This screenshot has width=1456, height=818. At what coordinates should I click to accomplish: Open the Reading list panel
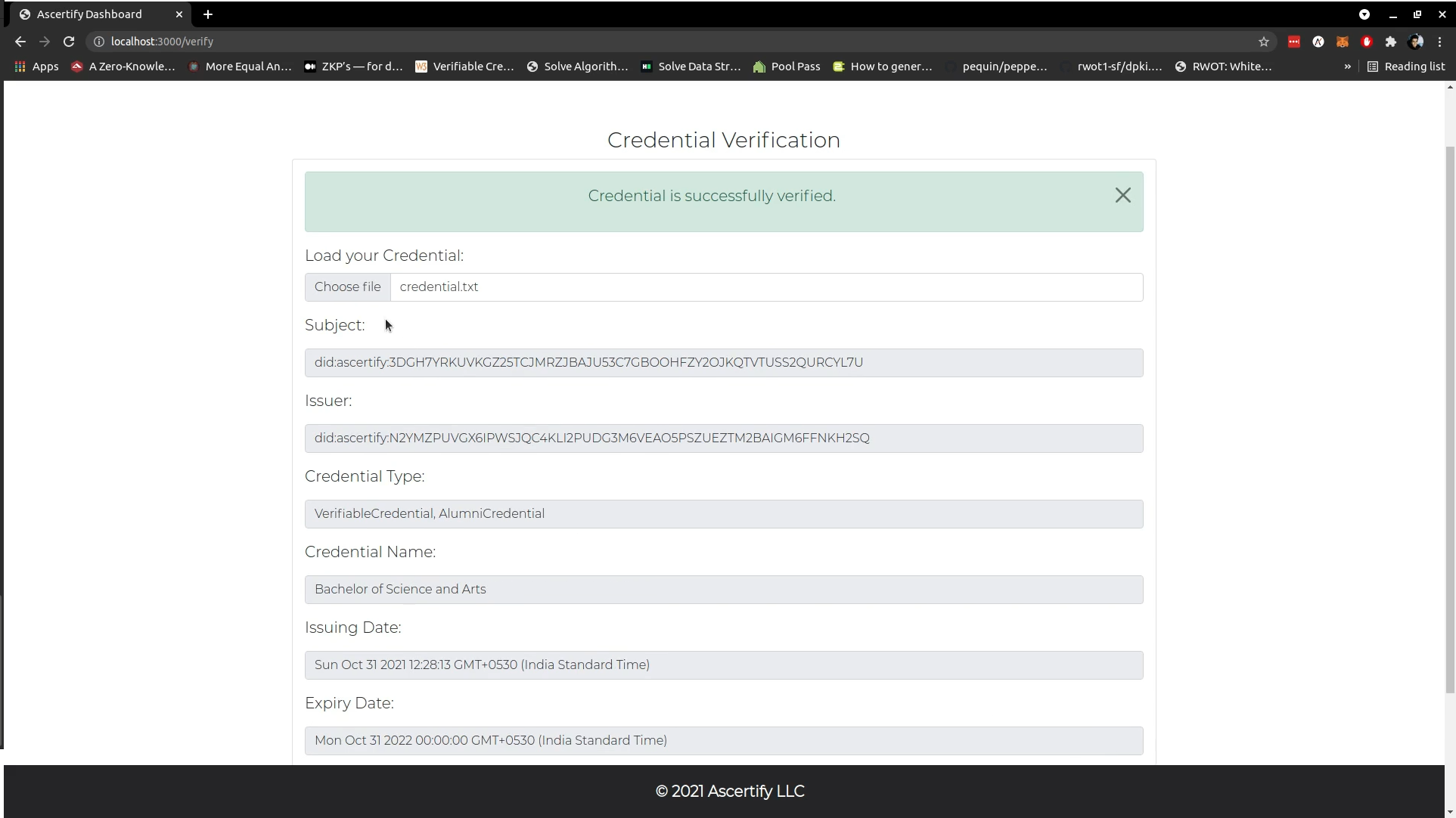1406,67
